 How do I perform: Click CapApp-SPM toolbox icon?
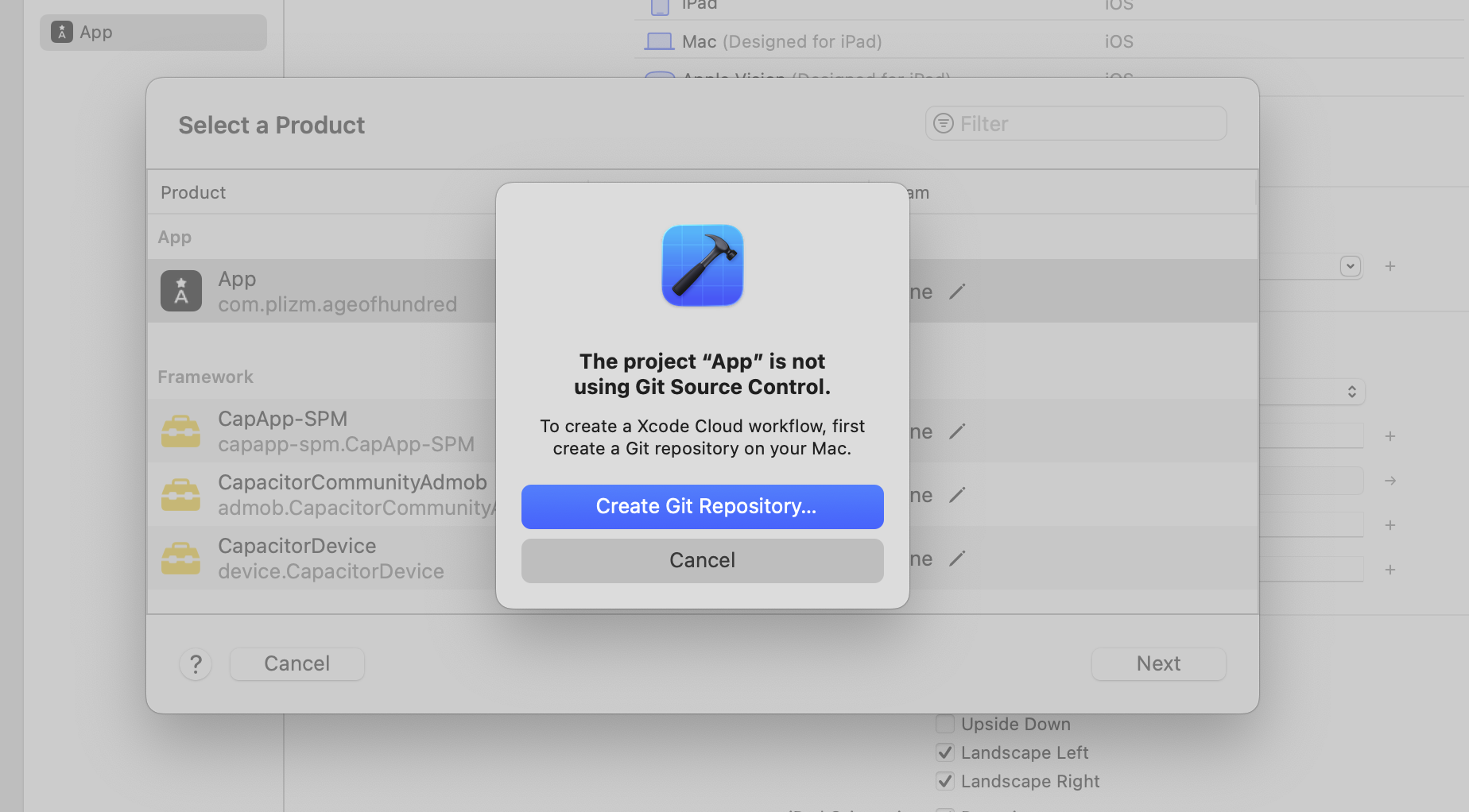pos(181,431)
